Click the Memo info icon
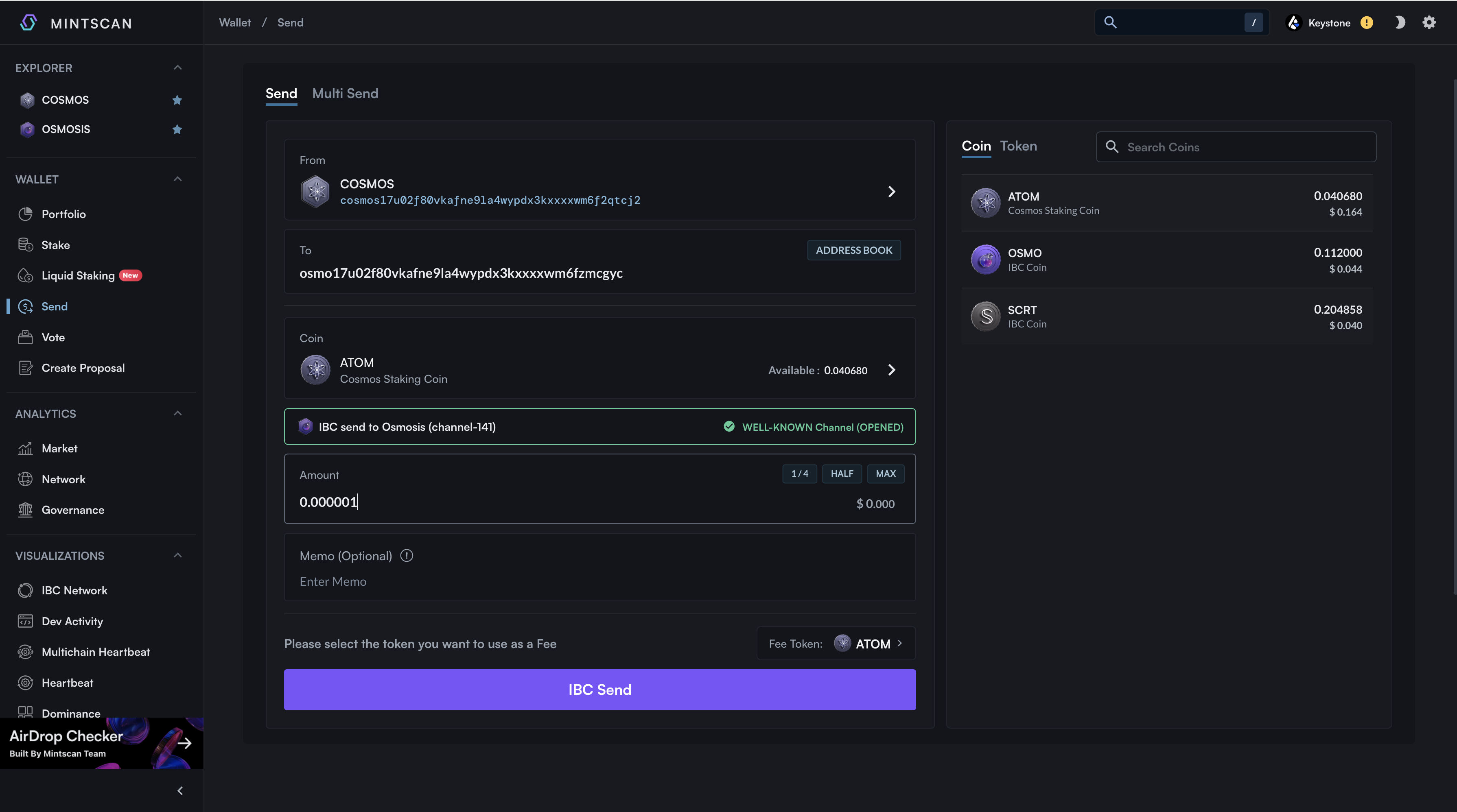 click(407, 556)
